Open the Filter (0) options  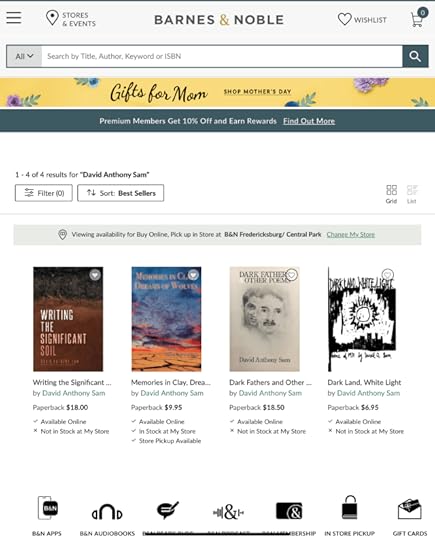tap(44, 193)
